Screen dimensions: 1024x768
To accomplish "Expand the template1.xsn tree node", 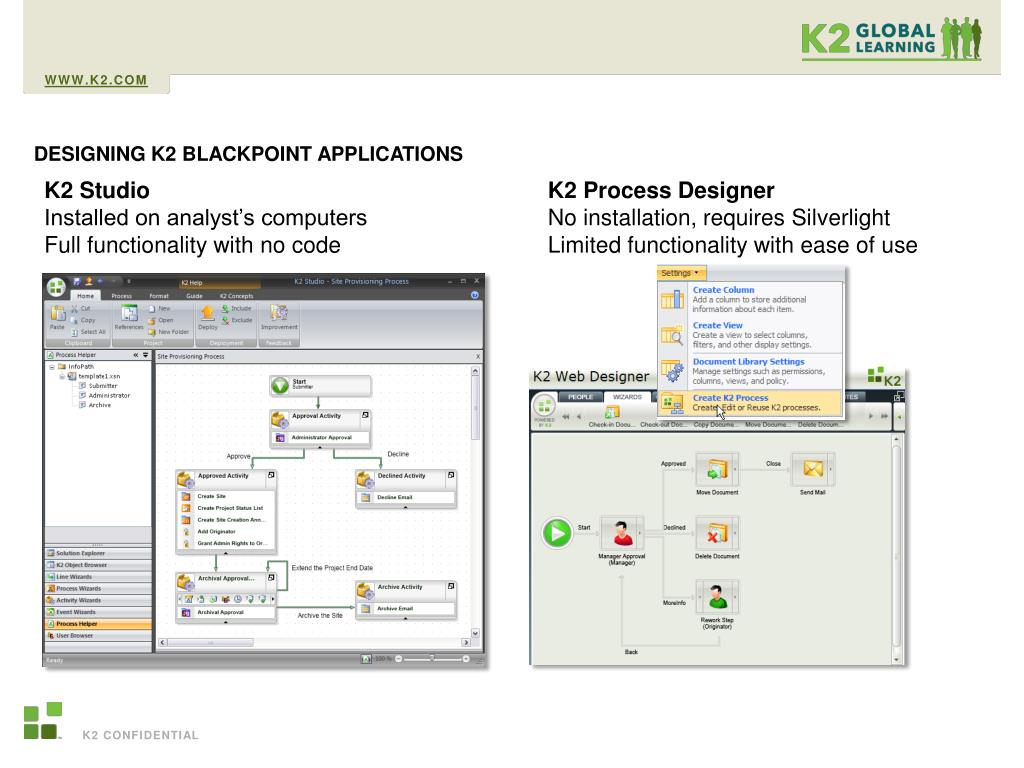I will coord(62,376).
